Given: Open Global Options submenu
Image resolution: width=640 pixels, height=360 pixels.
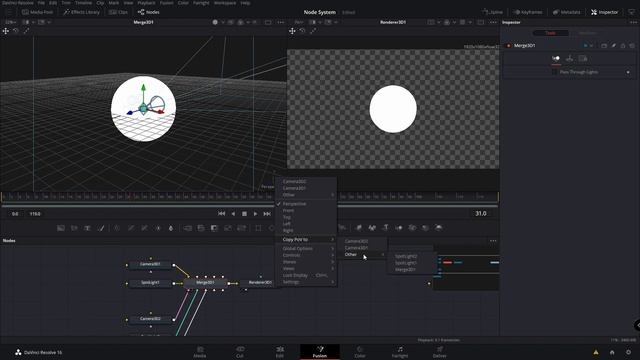Looking at the screenshot, I should coord(306,249).
